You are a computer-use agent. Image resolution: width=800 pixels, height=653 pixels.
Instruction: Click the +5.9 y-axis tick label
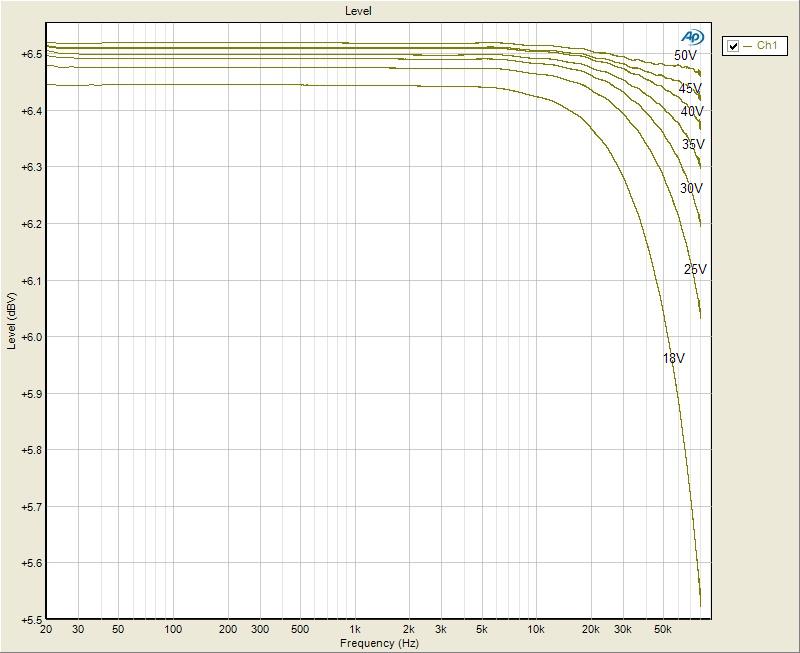31,394
